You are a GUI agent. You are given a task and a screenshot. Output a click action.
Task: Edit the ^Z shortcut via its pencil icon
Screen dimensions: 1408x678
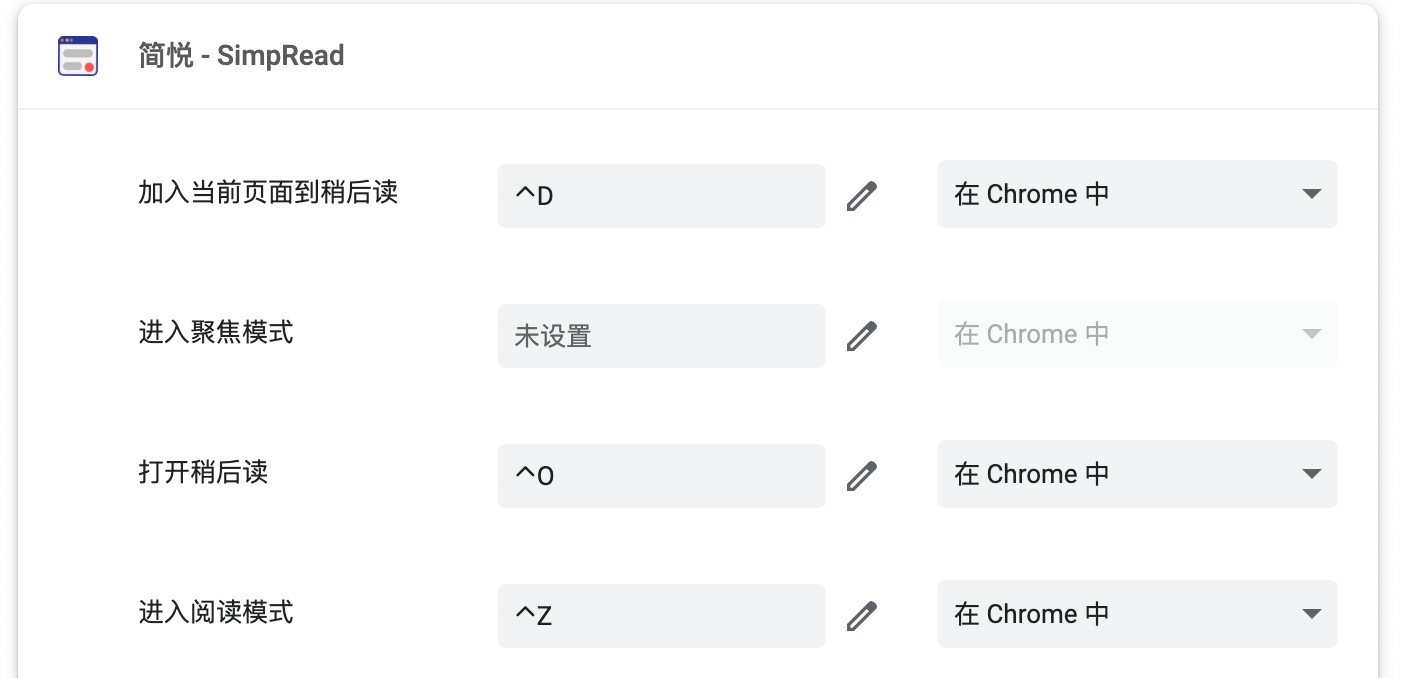[862, 616]
